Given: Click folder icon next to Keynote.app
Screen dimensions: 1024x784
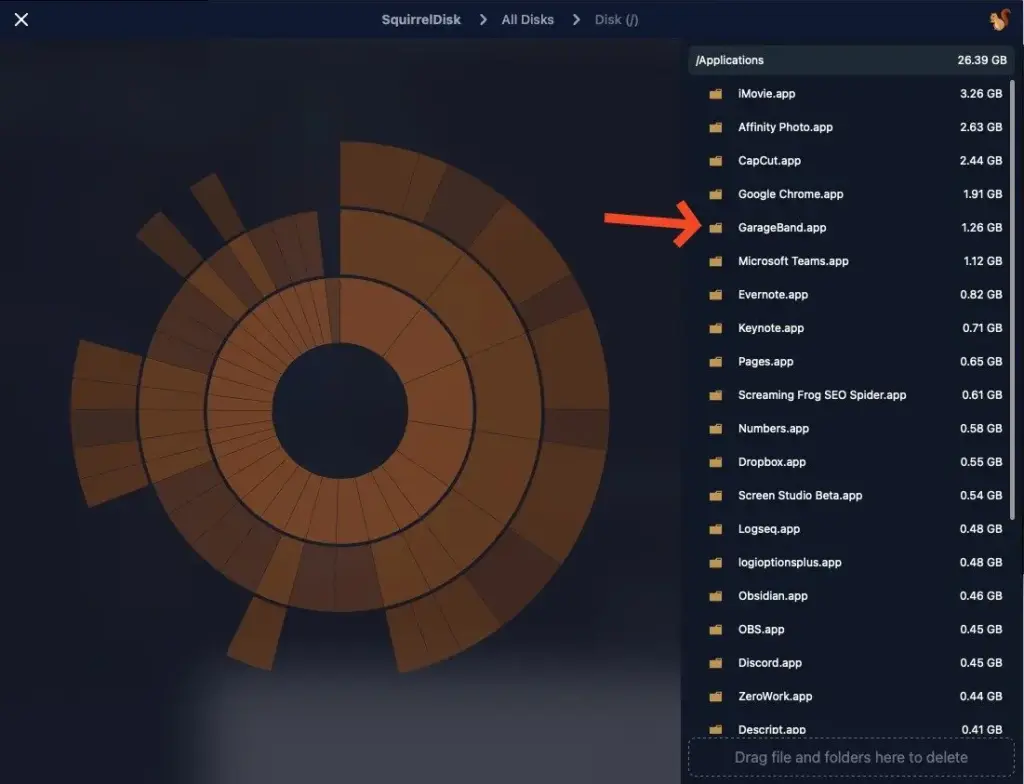Looking at the screenshot, I should tap(716, 328).
